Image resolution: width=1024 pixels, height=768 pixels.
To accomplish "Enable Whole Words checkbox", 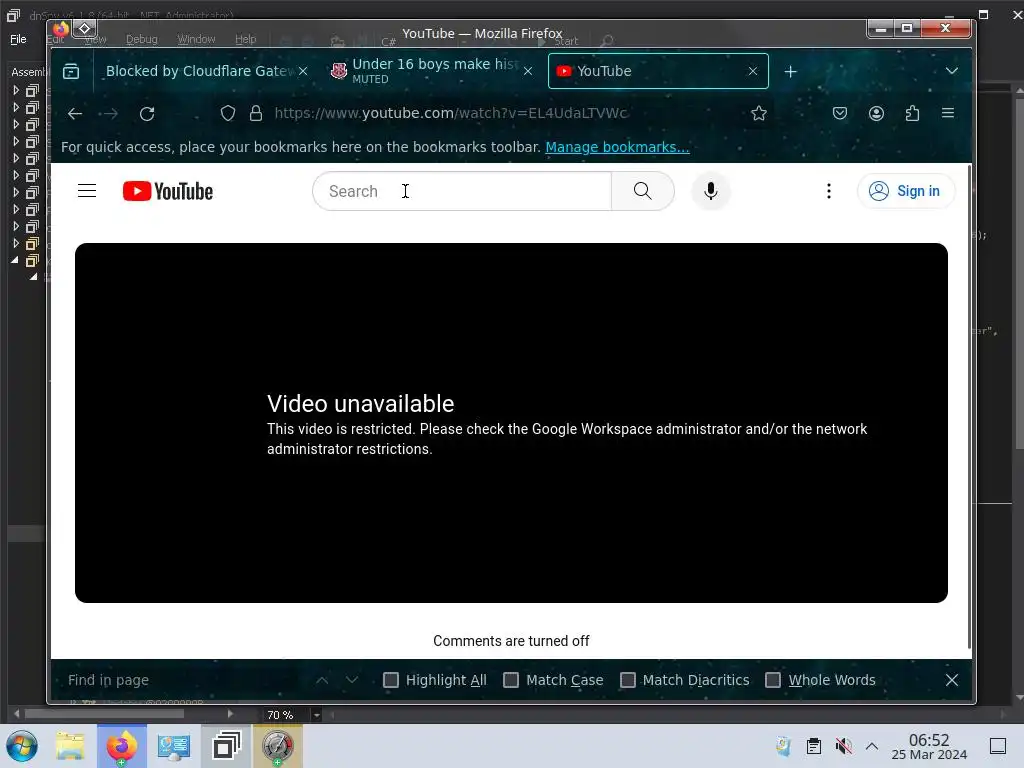I will 773,680.
